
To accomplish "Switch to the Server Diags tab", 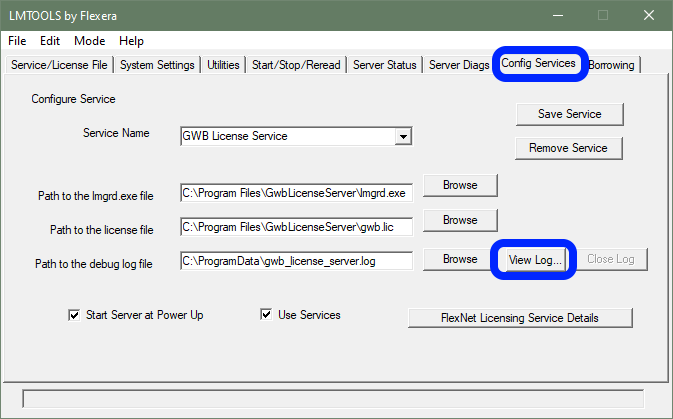I will (x=459, y=65).
